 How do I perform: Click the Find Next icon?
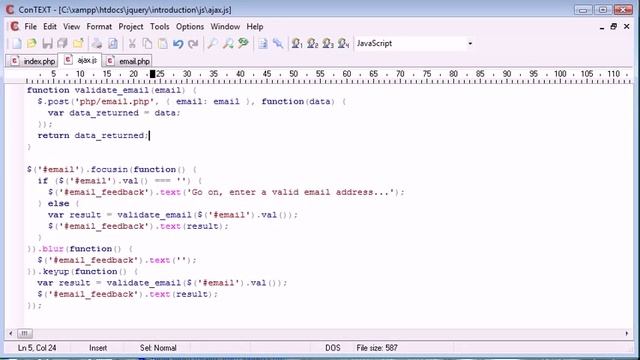[x=228, y=43]
